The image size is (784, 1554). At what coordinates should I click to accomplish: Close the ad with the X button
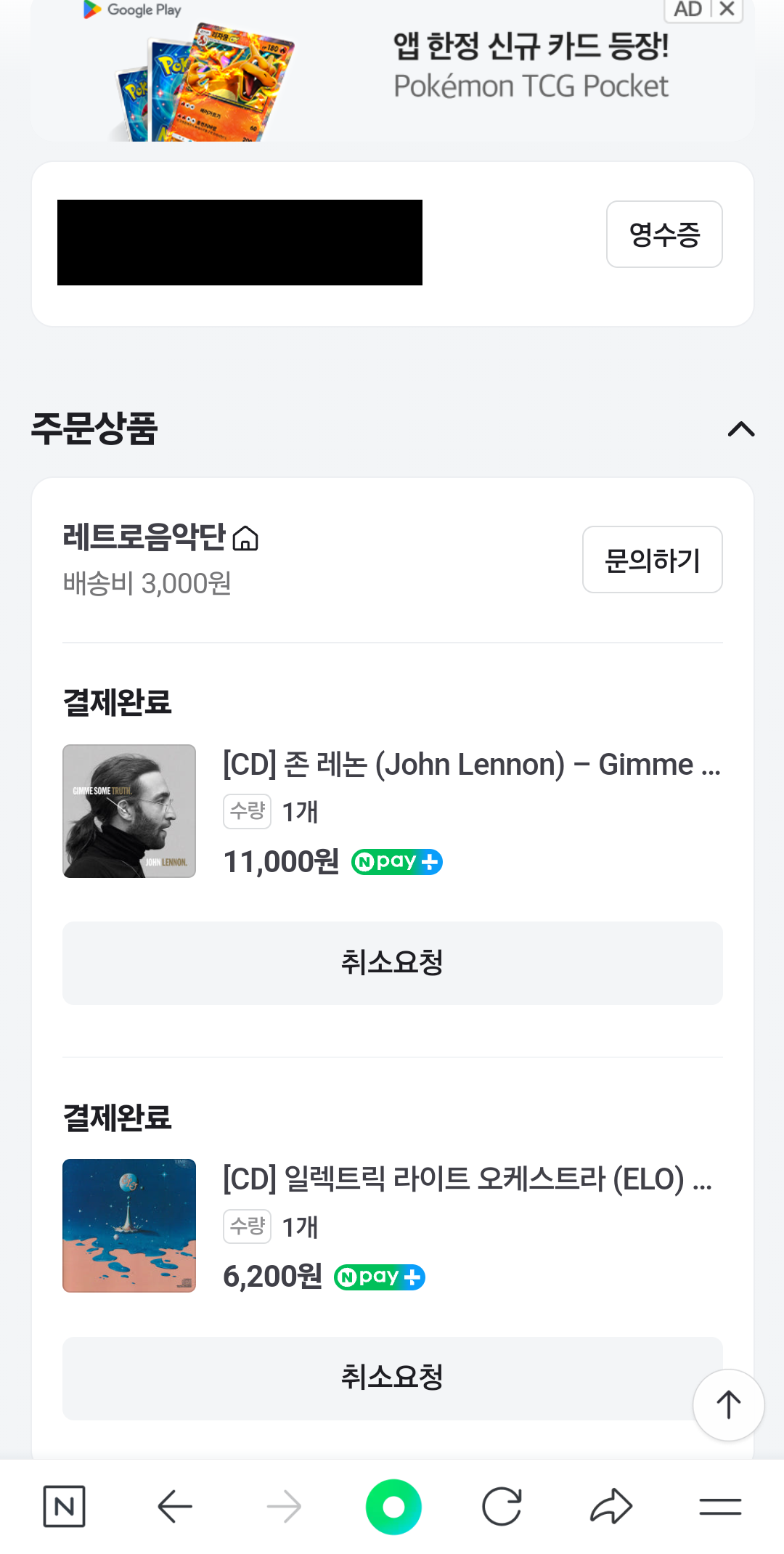[x=727, y=9]
